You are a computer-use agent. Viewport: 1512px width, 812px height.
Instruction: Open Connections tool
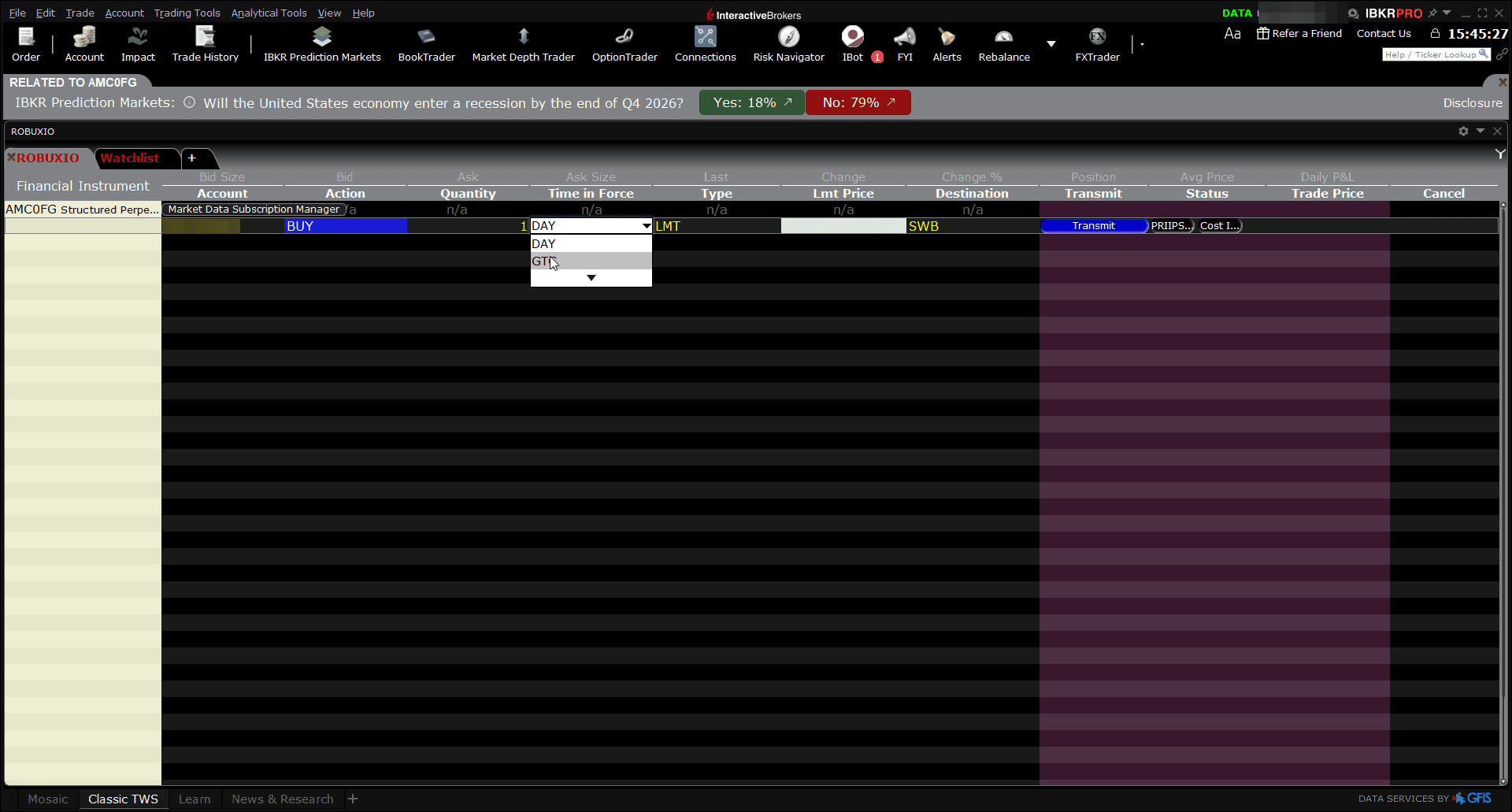[705, 44]
